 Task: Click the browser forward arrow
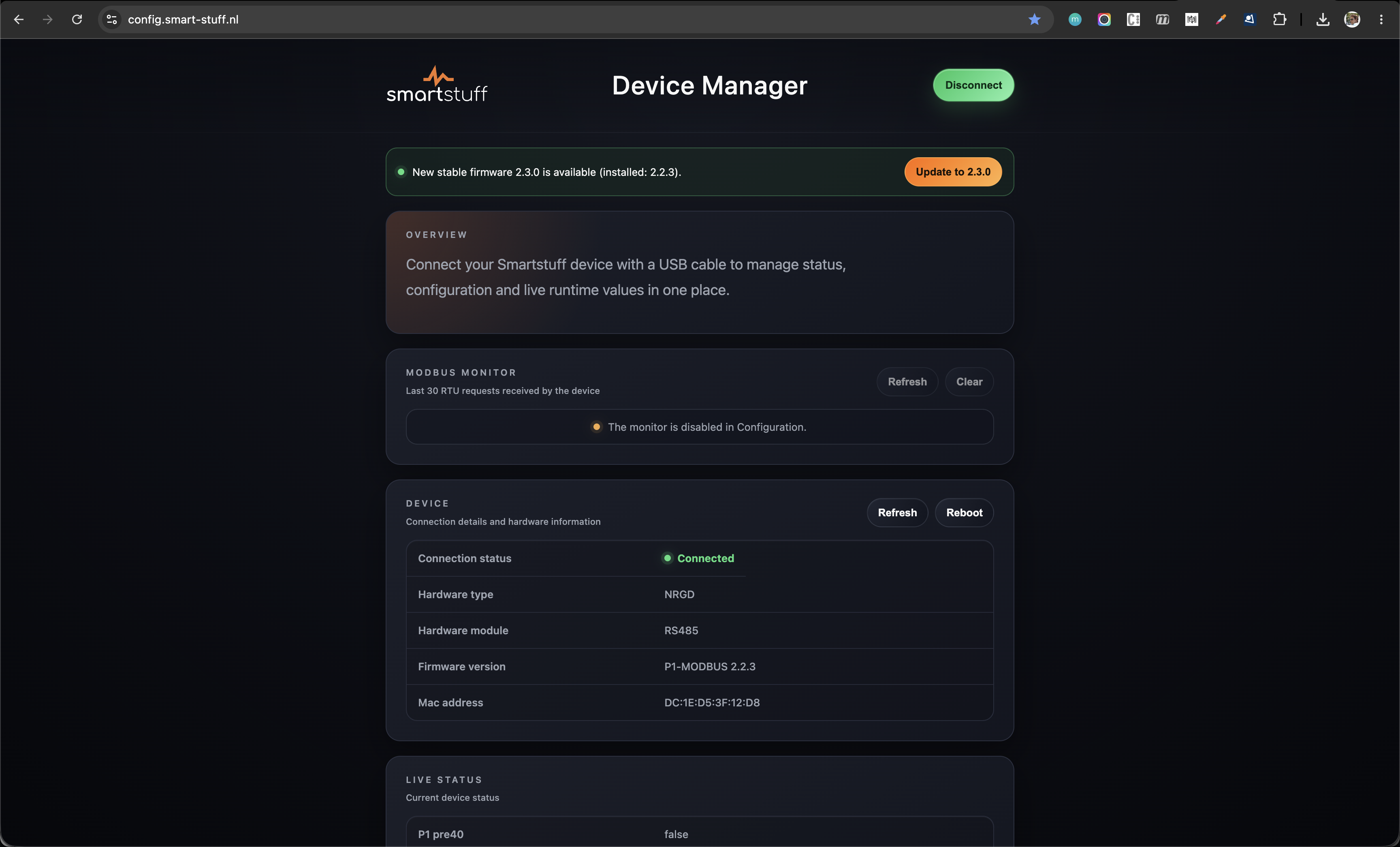click(48, 19)
